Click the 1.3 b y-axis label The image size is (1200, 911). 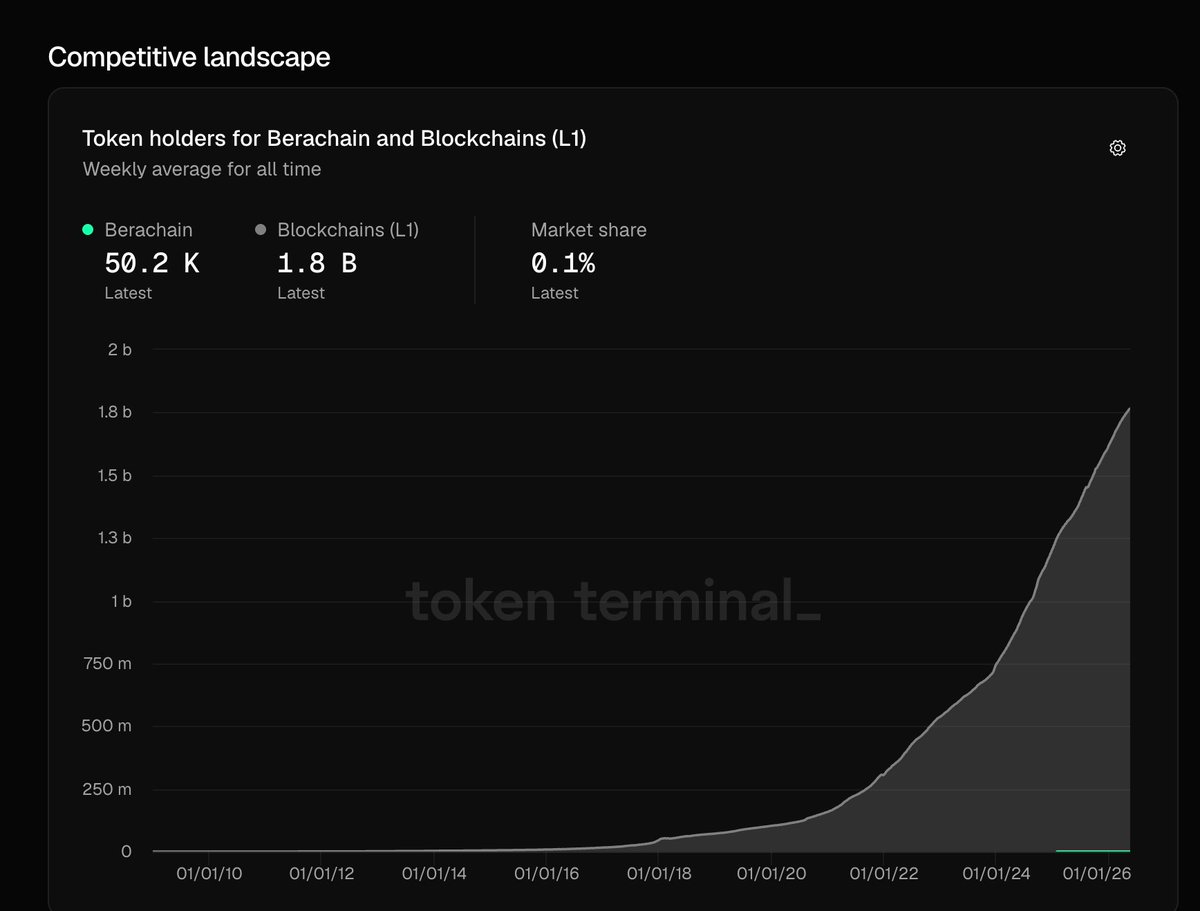pos(114,538)
